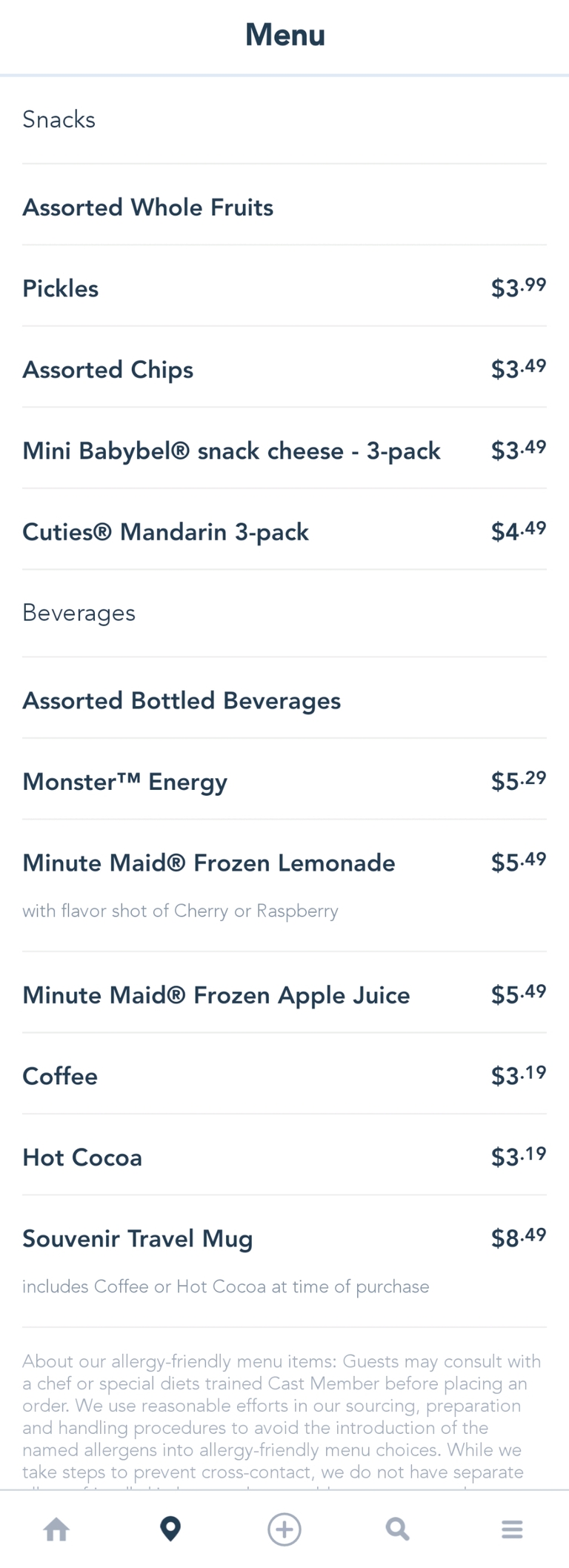Open the hamburger menu icon
Screen dimensions: 569x1568
512,1529
